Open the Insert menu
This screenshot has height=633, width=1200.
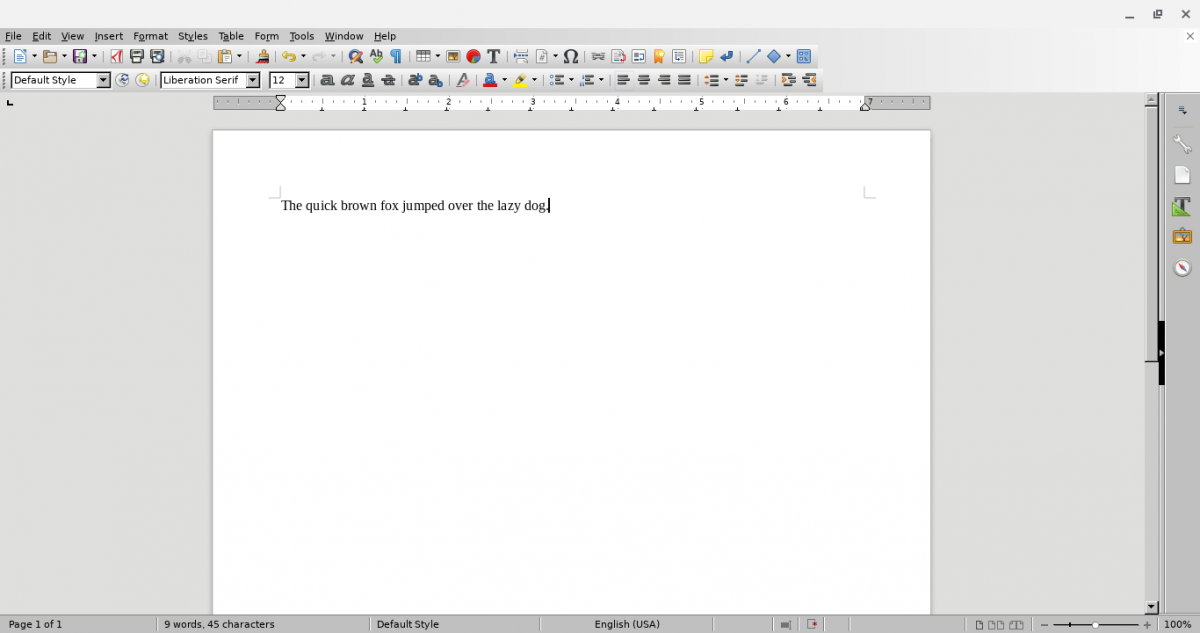click(108, 36)
